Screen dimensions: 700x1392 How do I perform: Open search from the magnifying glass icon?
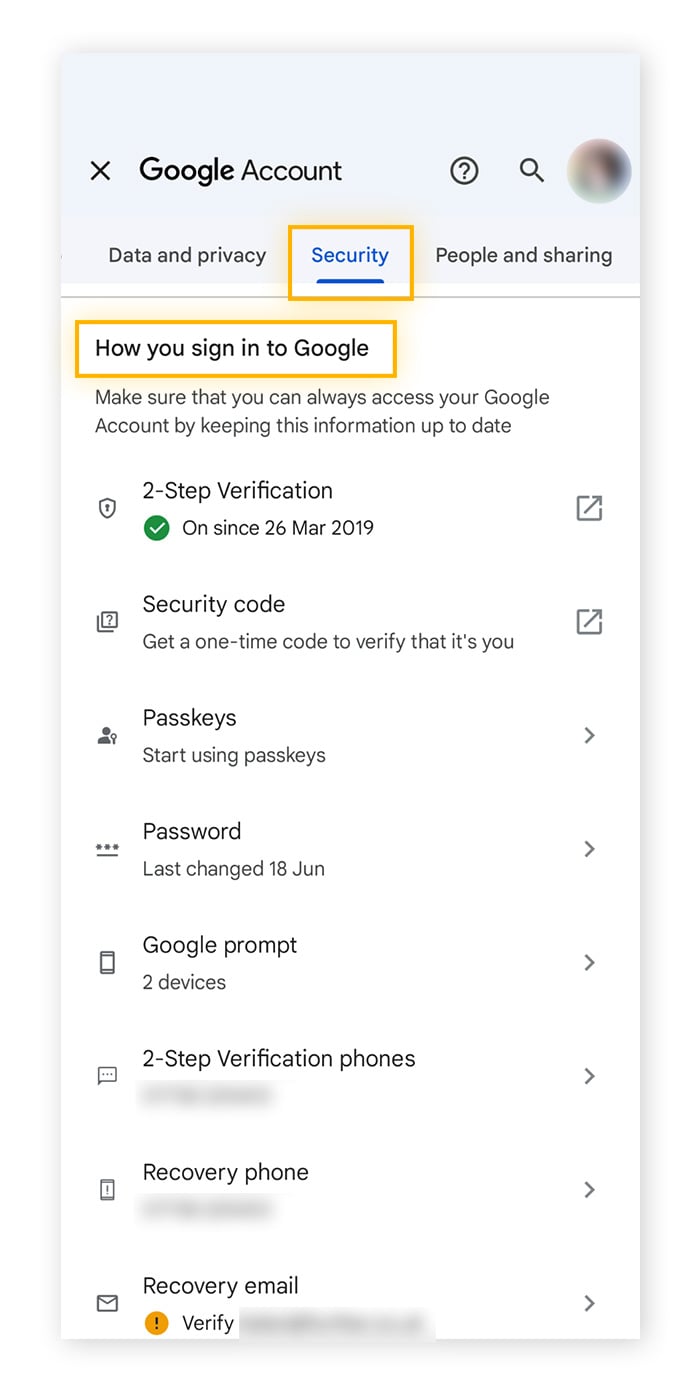(x=532, y=171)
